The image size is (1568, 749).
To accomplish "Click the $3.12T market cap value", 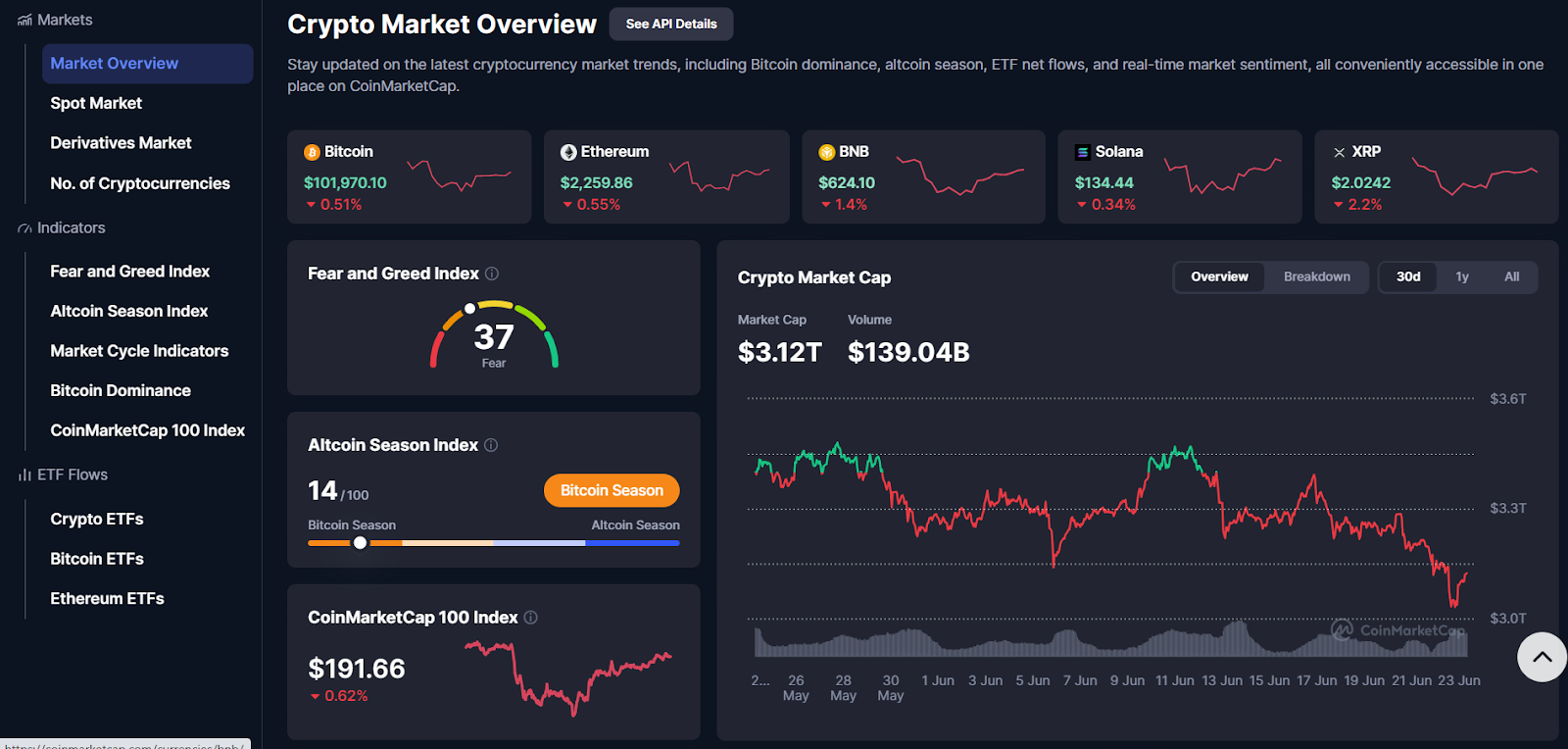I will tap(780, 352).
